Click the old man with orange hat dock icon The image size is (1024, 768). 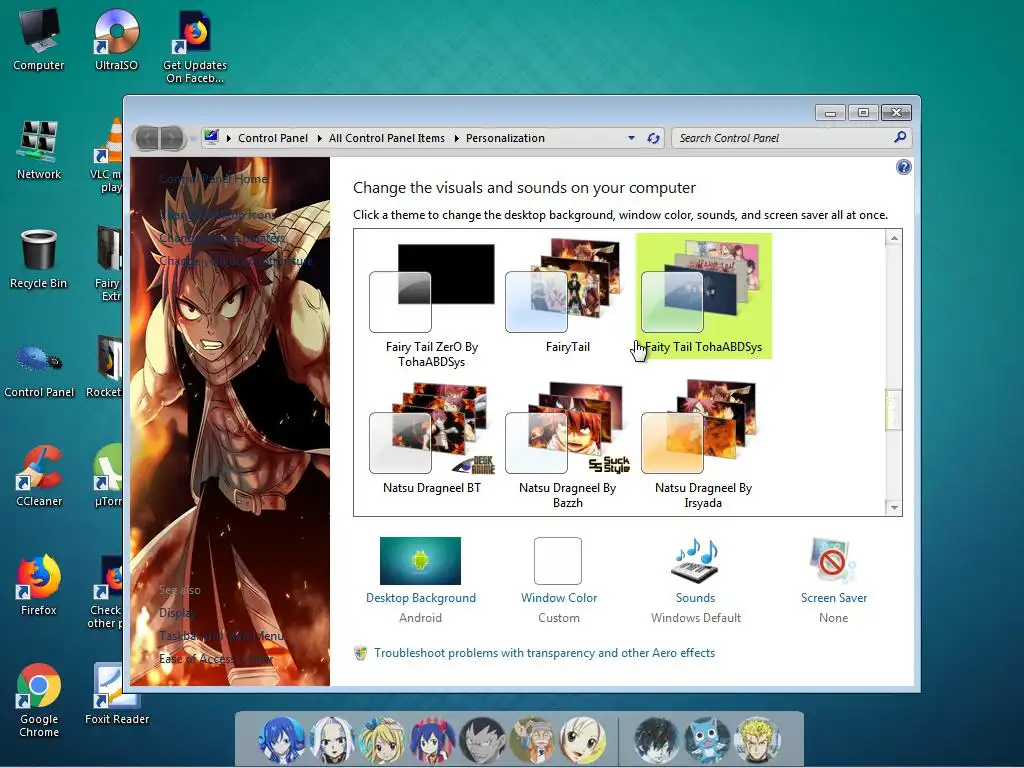(x=532, y=740)
